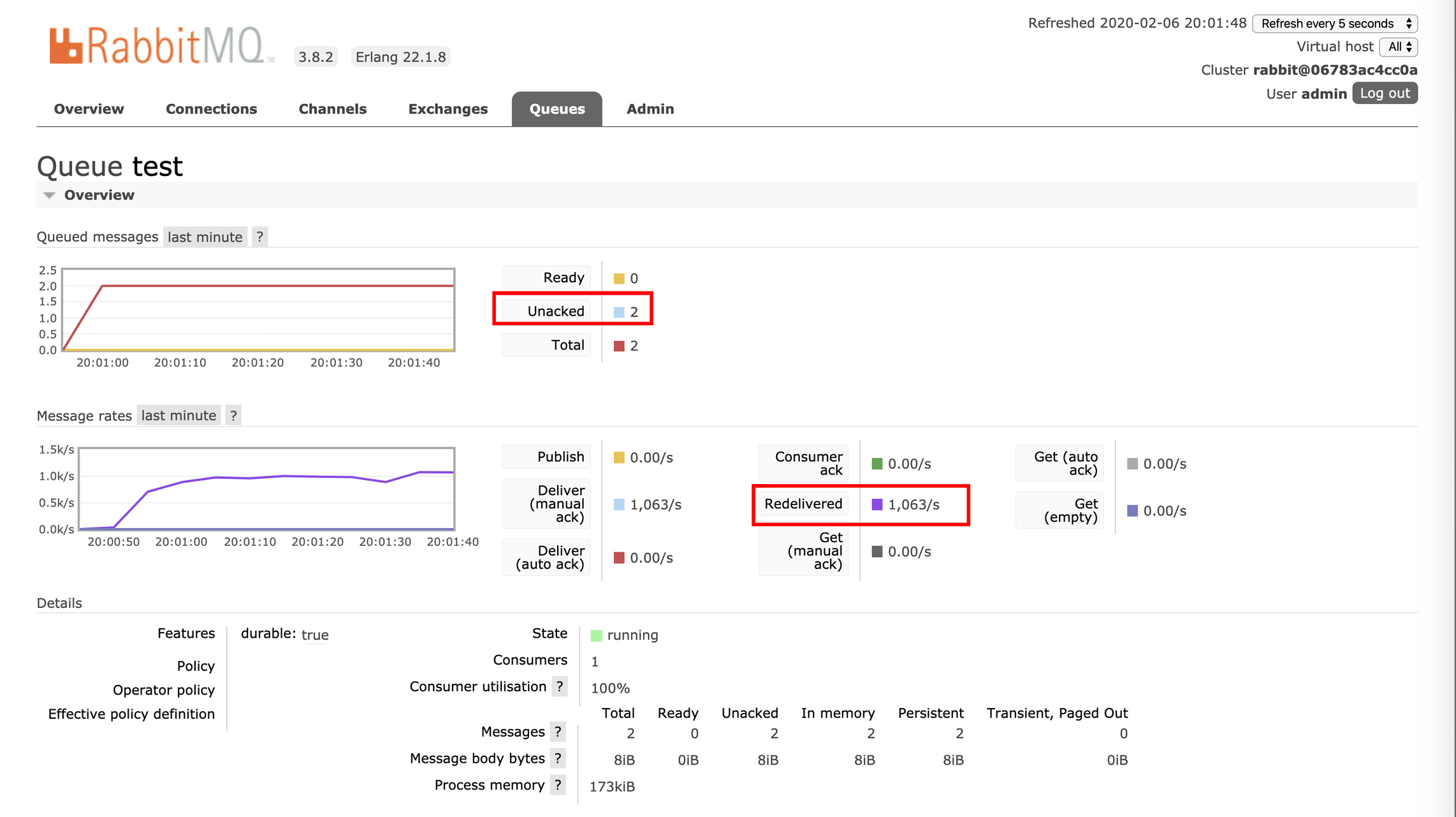Switch to the Connections tab
This screenshot has width=1456, height=817.
211,109
